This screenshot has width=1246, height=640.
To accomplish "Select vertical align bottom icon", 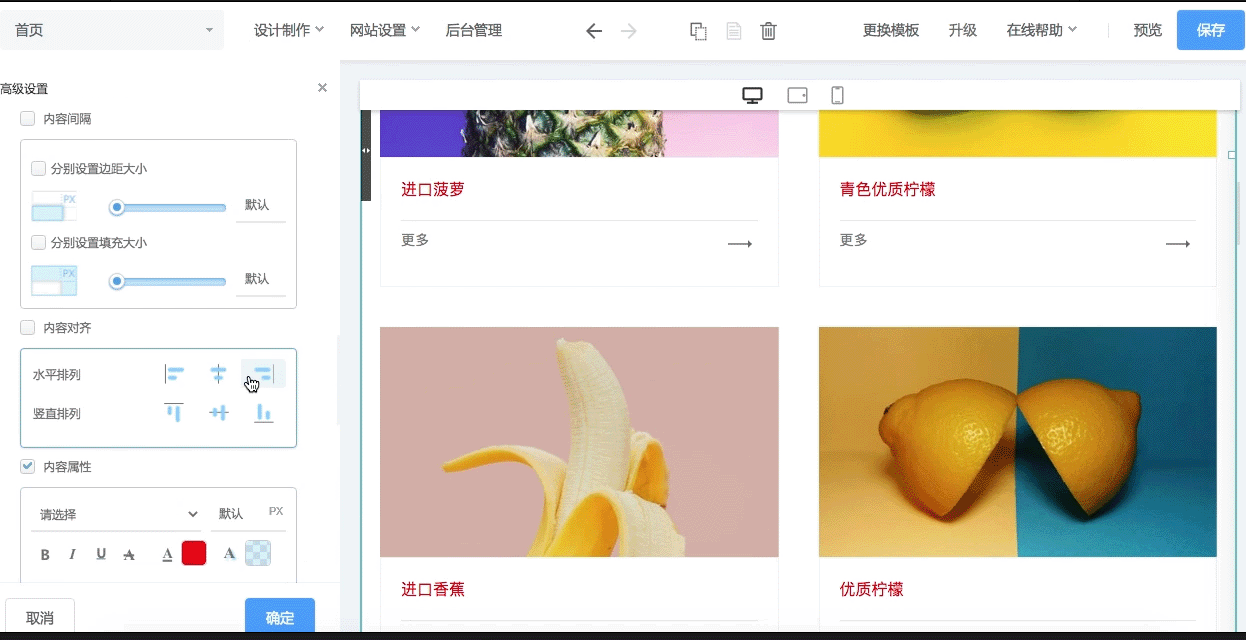I will point(263,413).
